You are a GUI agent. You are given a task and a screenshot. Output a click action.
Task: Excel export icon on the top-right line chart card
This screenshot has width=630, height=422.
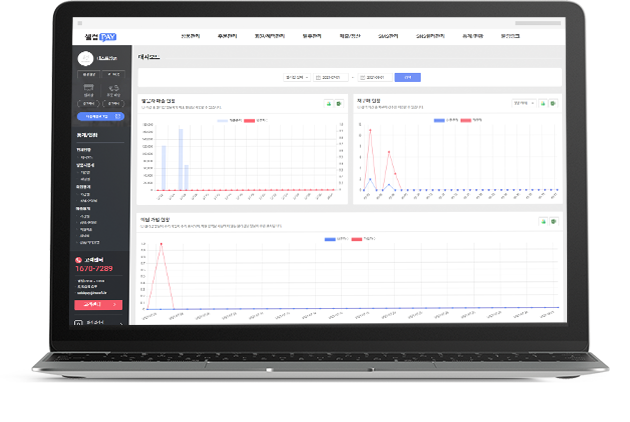[x=553, y=103]
